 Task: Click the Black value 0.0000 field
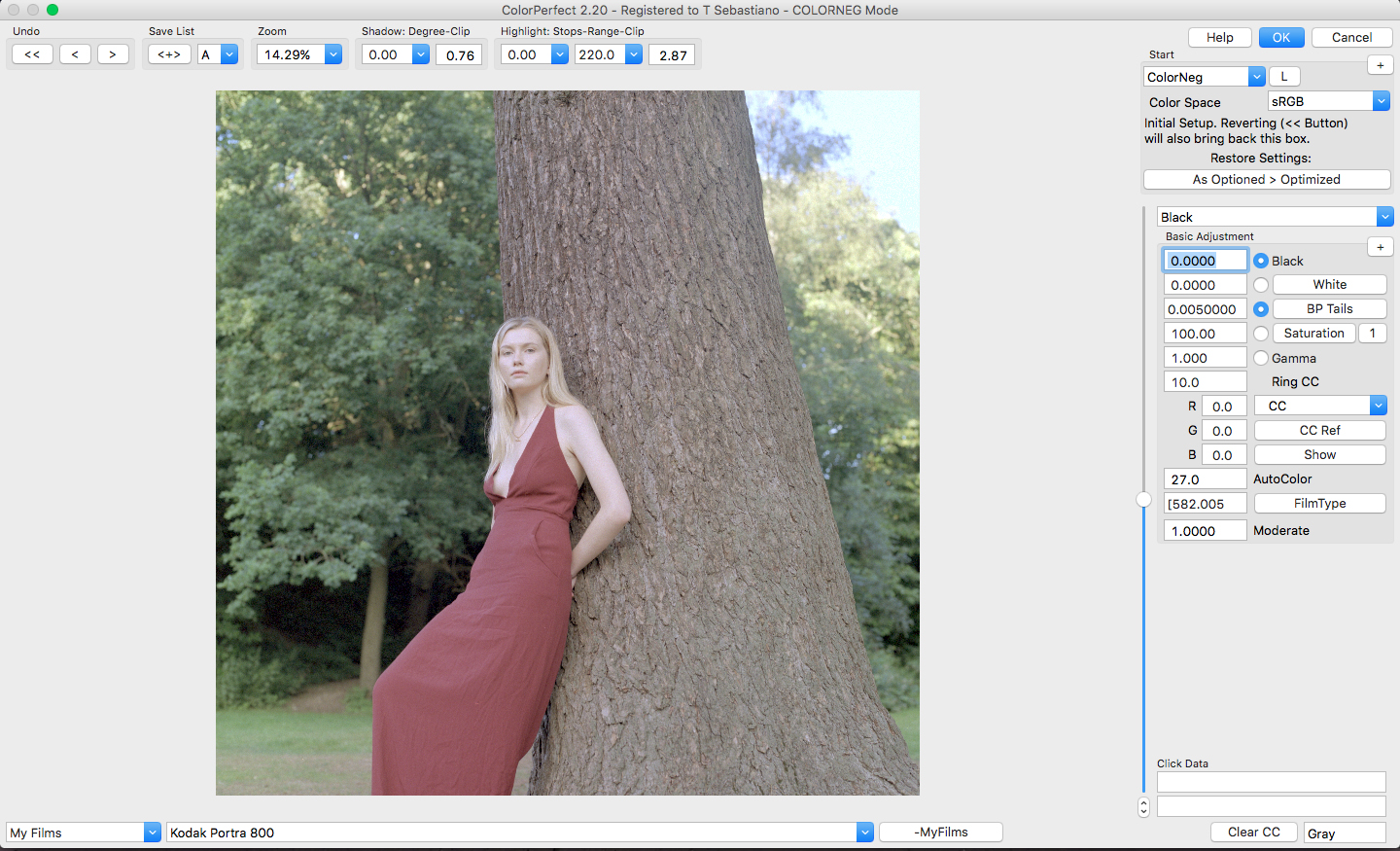click(1206, 261)
